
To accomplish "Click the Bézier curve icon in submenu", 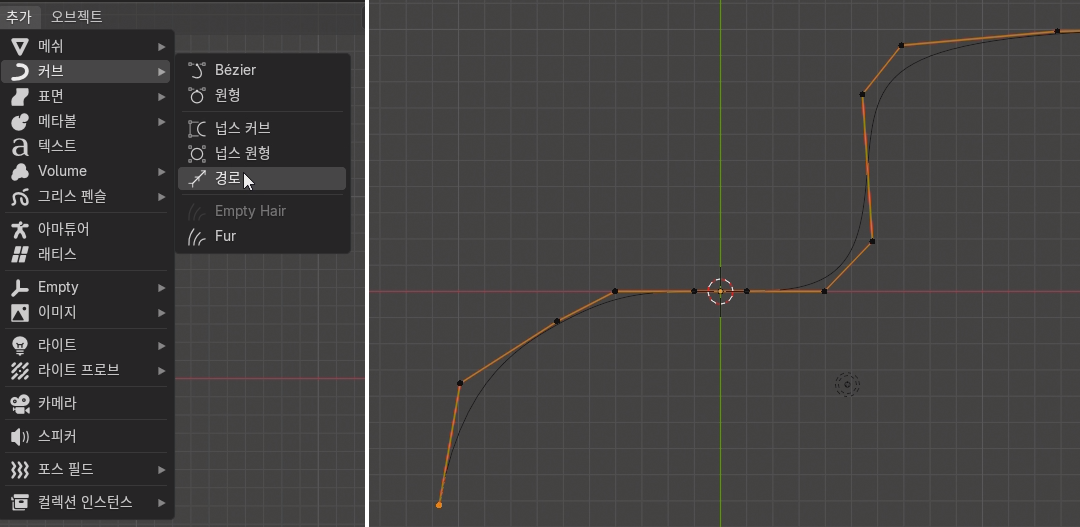I will [197, 70].
